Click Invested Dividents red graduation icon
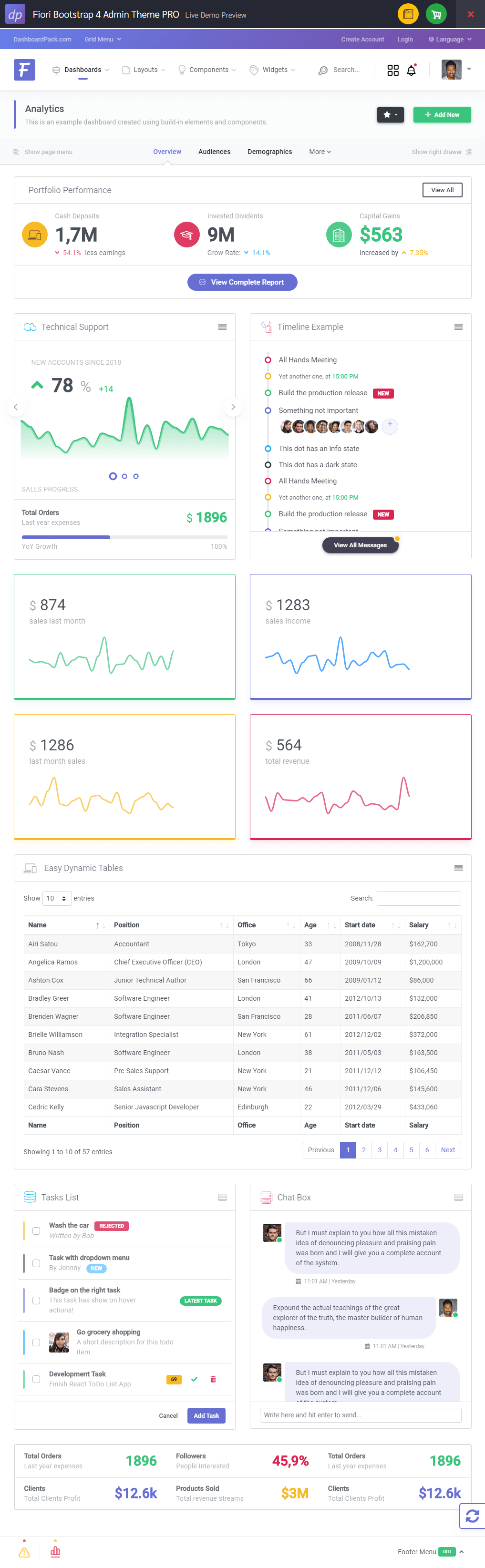This screenshot has height=1568, width=485. tap(187, 235)
